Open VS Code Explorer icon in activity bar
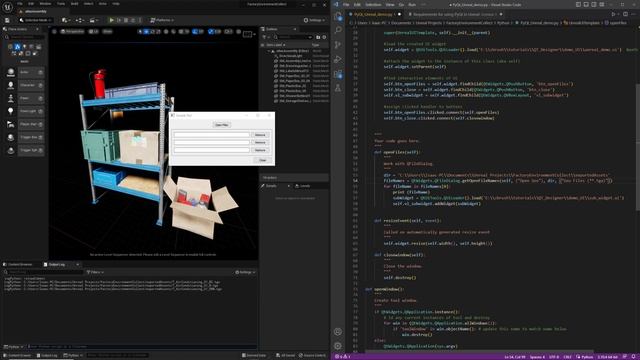 pyautogui.click(x=338, y=16)
